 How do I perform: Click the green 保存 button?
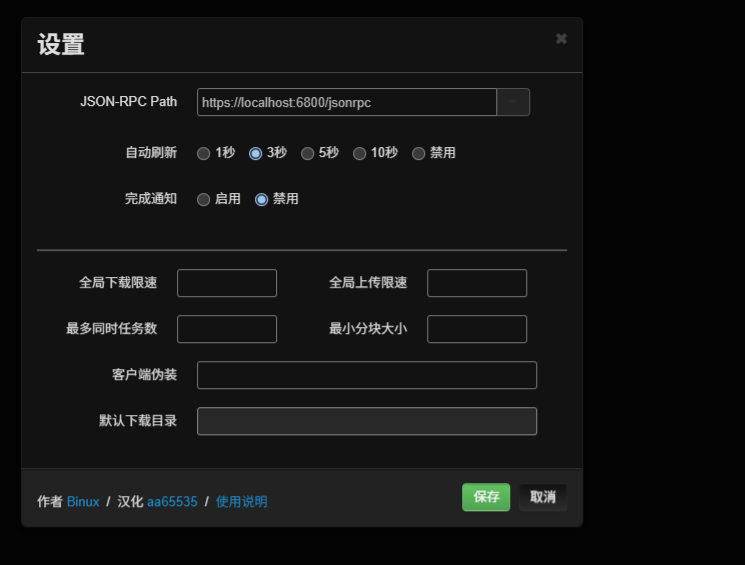point(486,497)
